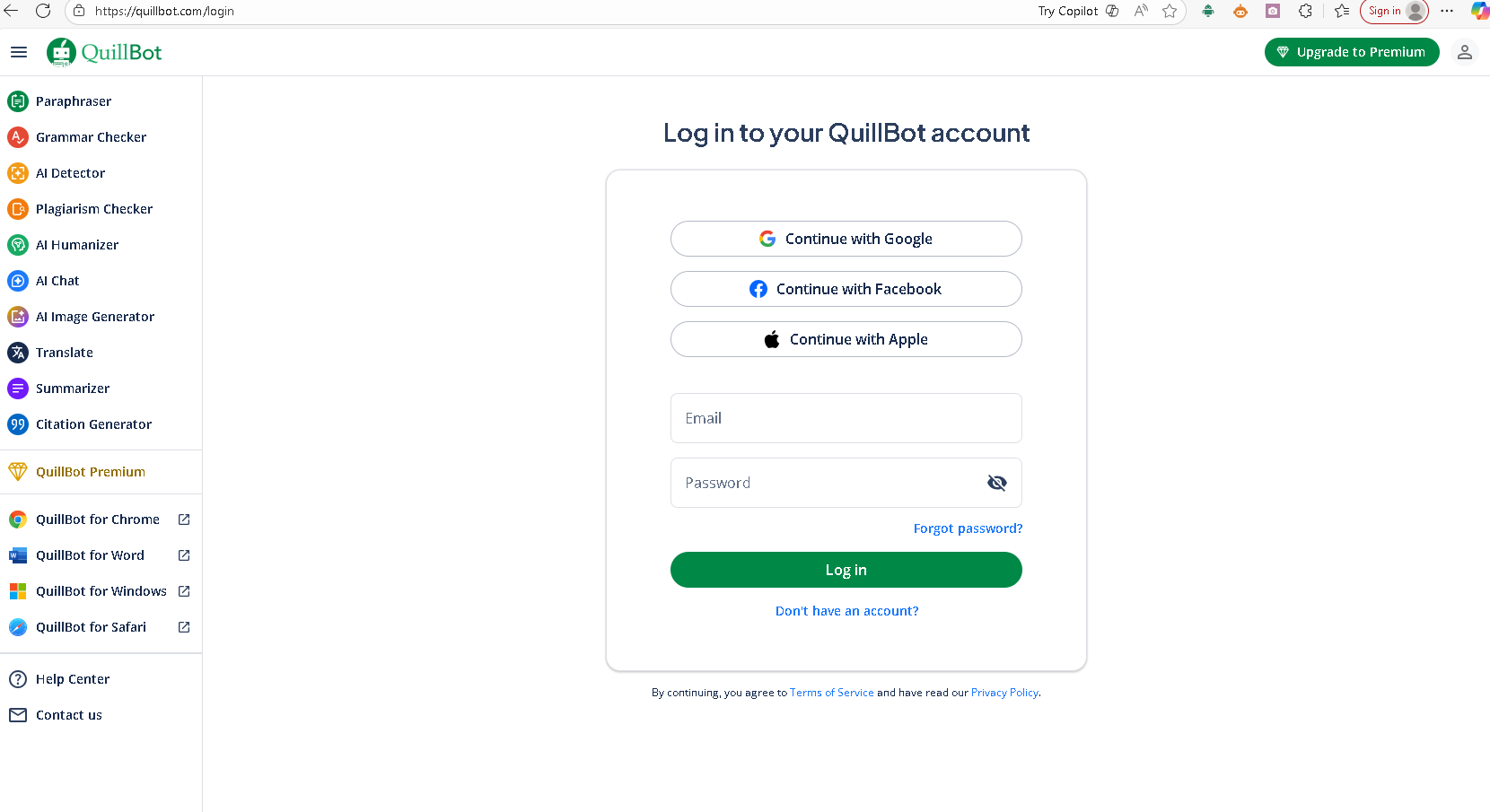The height and width of the screenshot is (812, 1490).
Task: Open the Grammar Checker tool
Action: (91, 137)
